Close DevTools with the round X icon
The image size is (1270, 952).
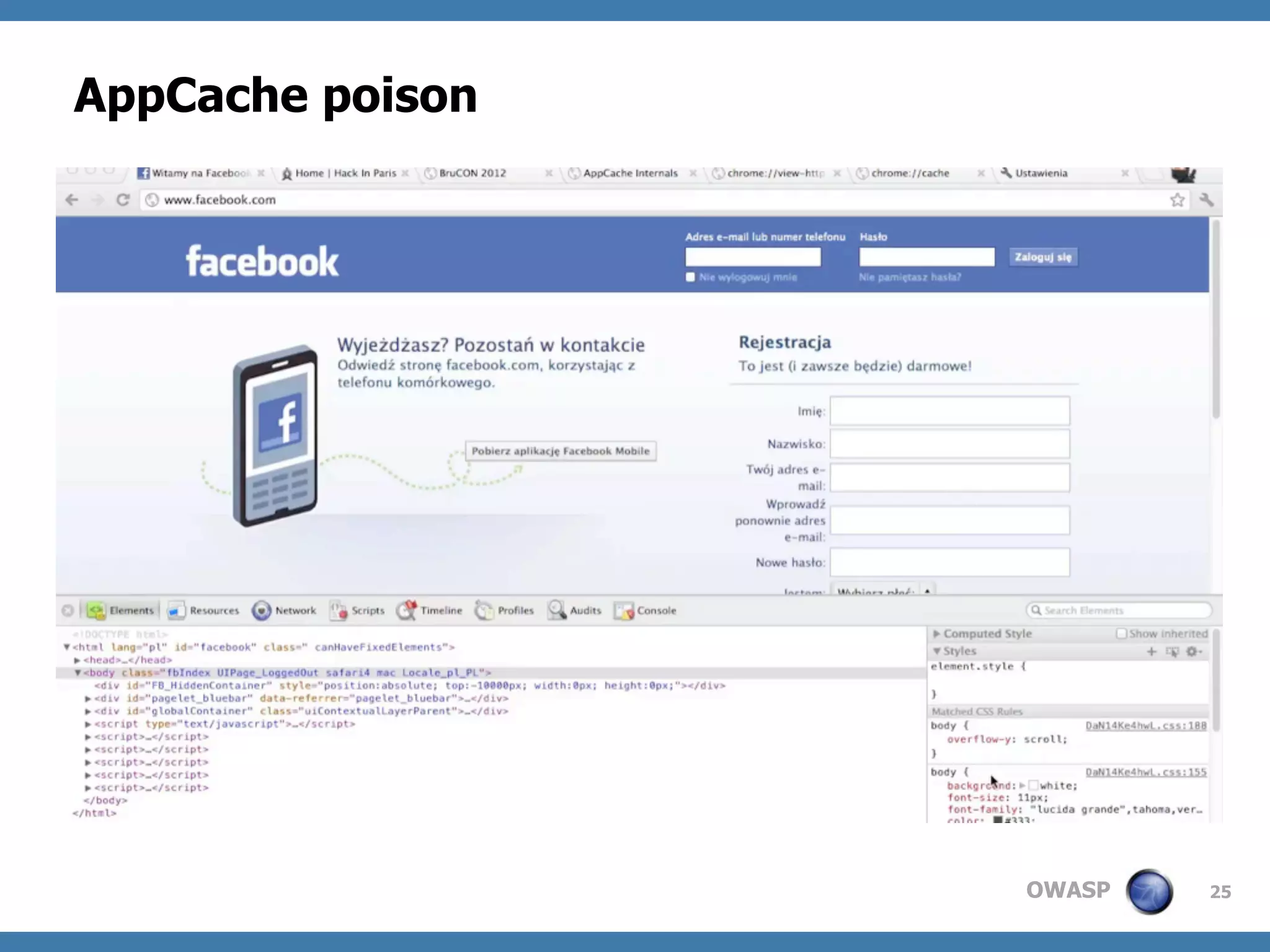68,610
